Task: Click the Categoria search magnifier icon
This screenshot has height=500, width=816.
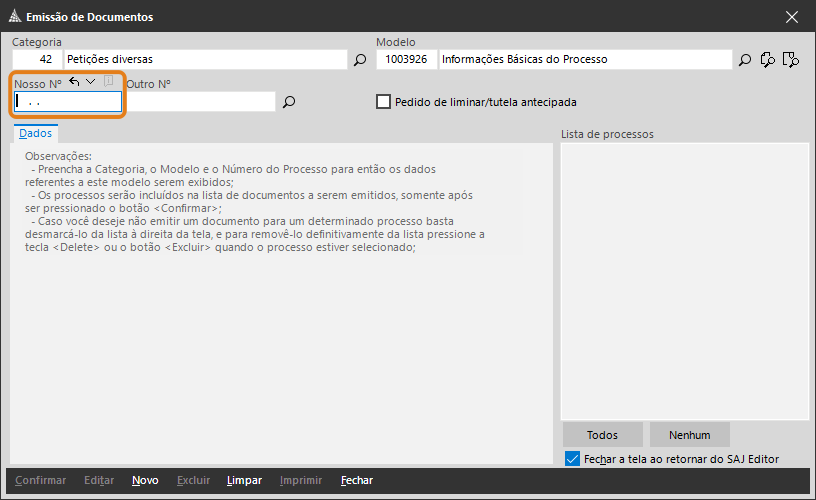Action: coord(360,60)
